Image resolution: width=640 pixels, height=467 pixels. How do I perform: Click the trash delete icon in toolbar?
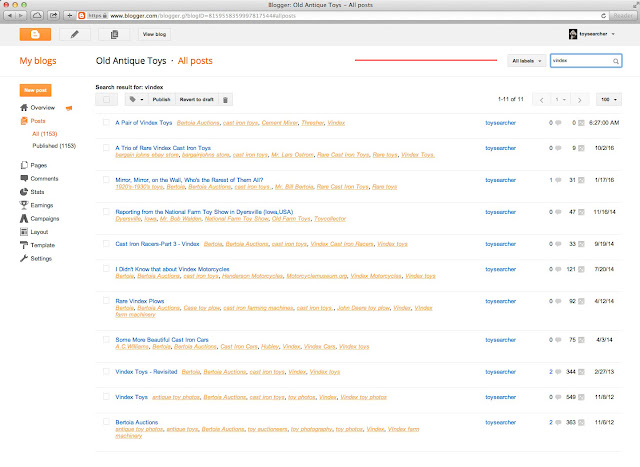[225, 100]
